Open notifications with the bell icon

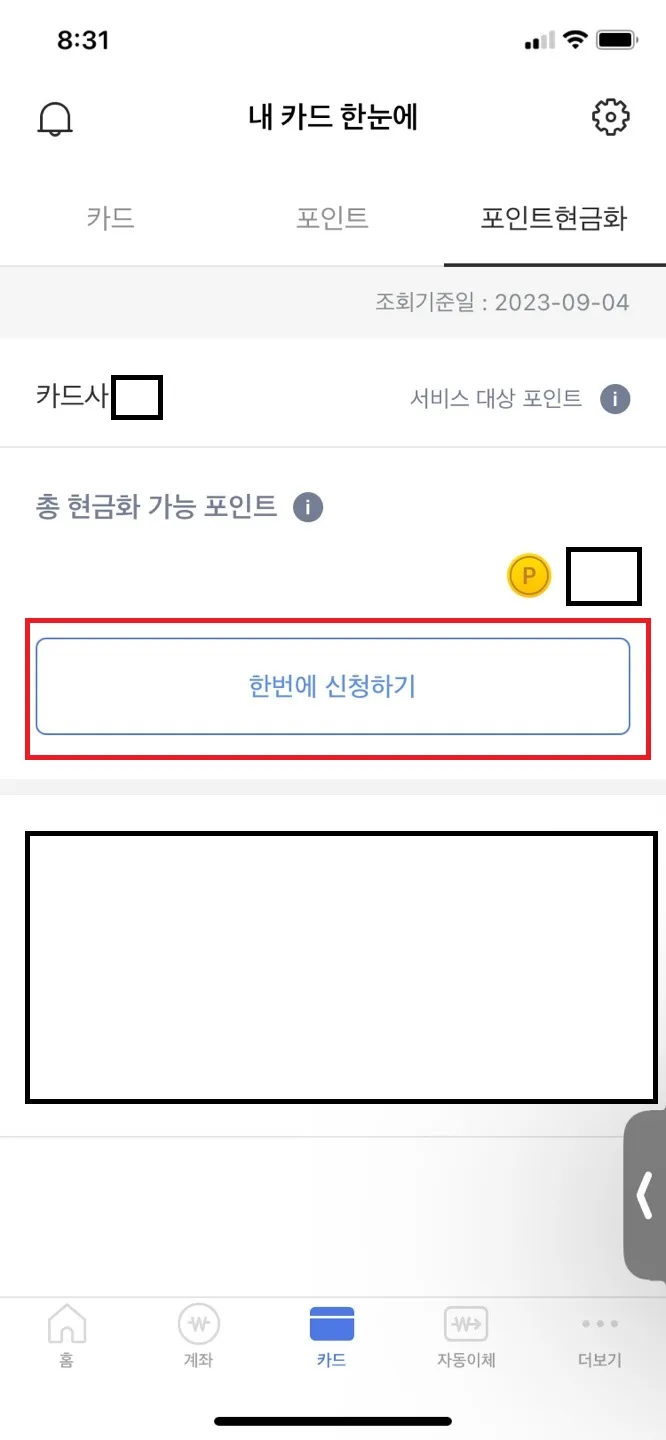tap(56, 118)
